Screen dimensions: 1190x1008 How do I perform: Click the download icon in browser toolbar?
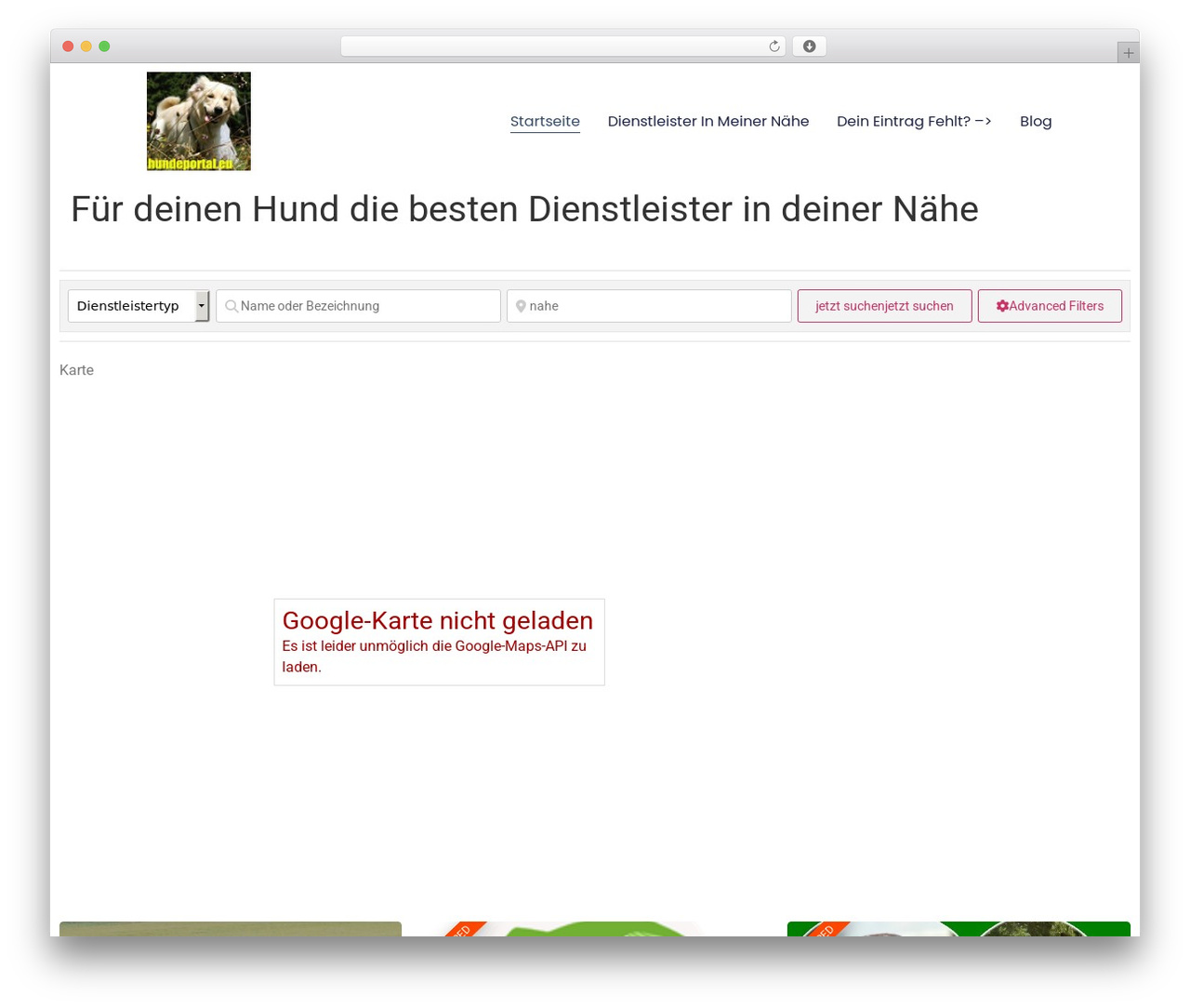(810, 46)
